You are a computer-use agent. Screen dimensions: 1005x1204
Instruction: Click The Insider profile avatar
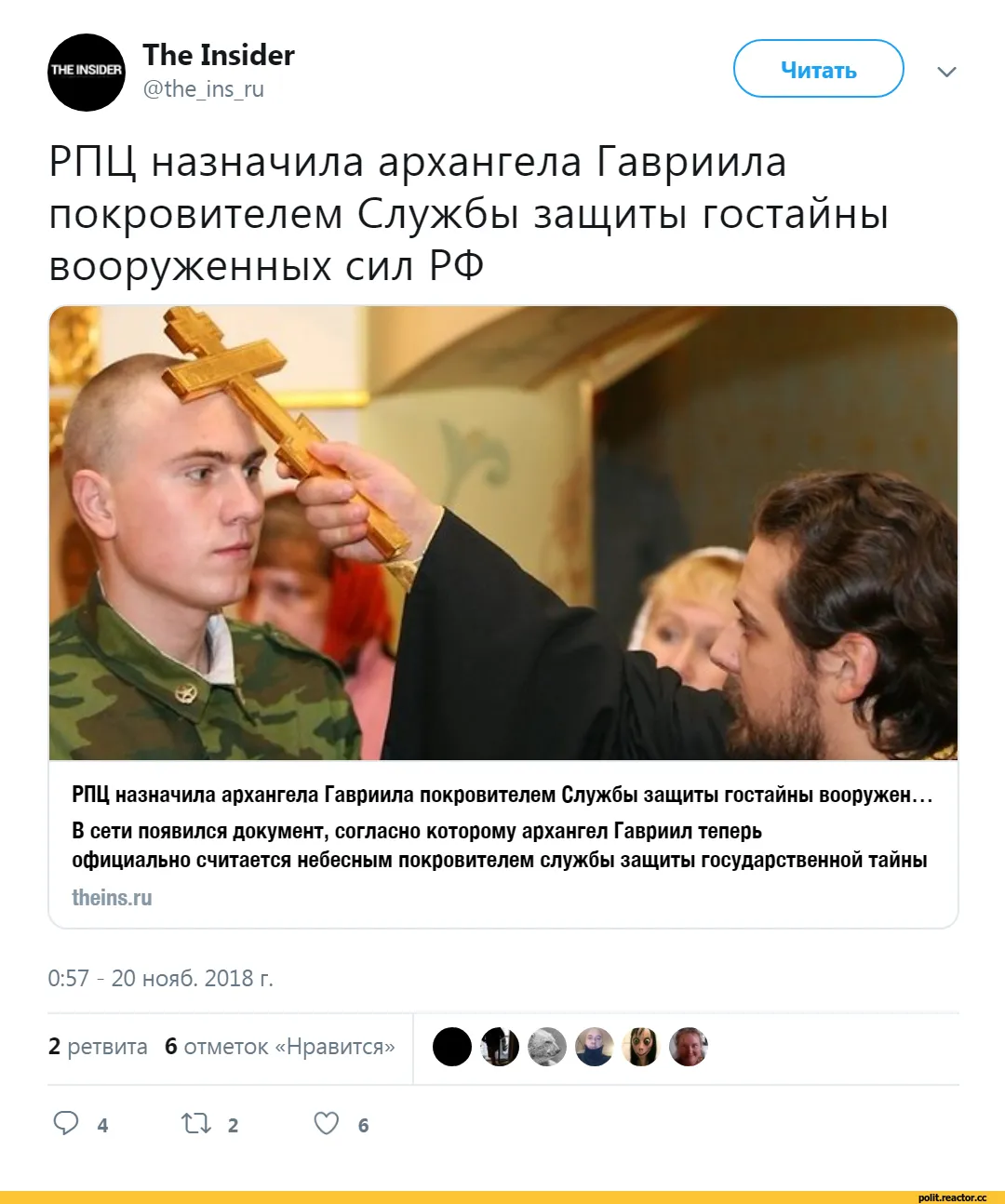click(87, 73)
